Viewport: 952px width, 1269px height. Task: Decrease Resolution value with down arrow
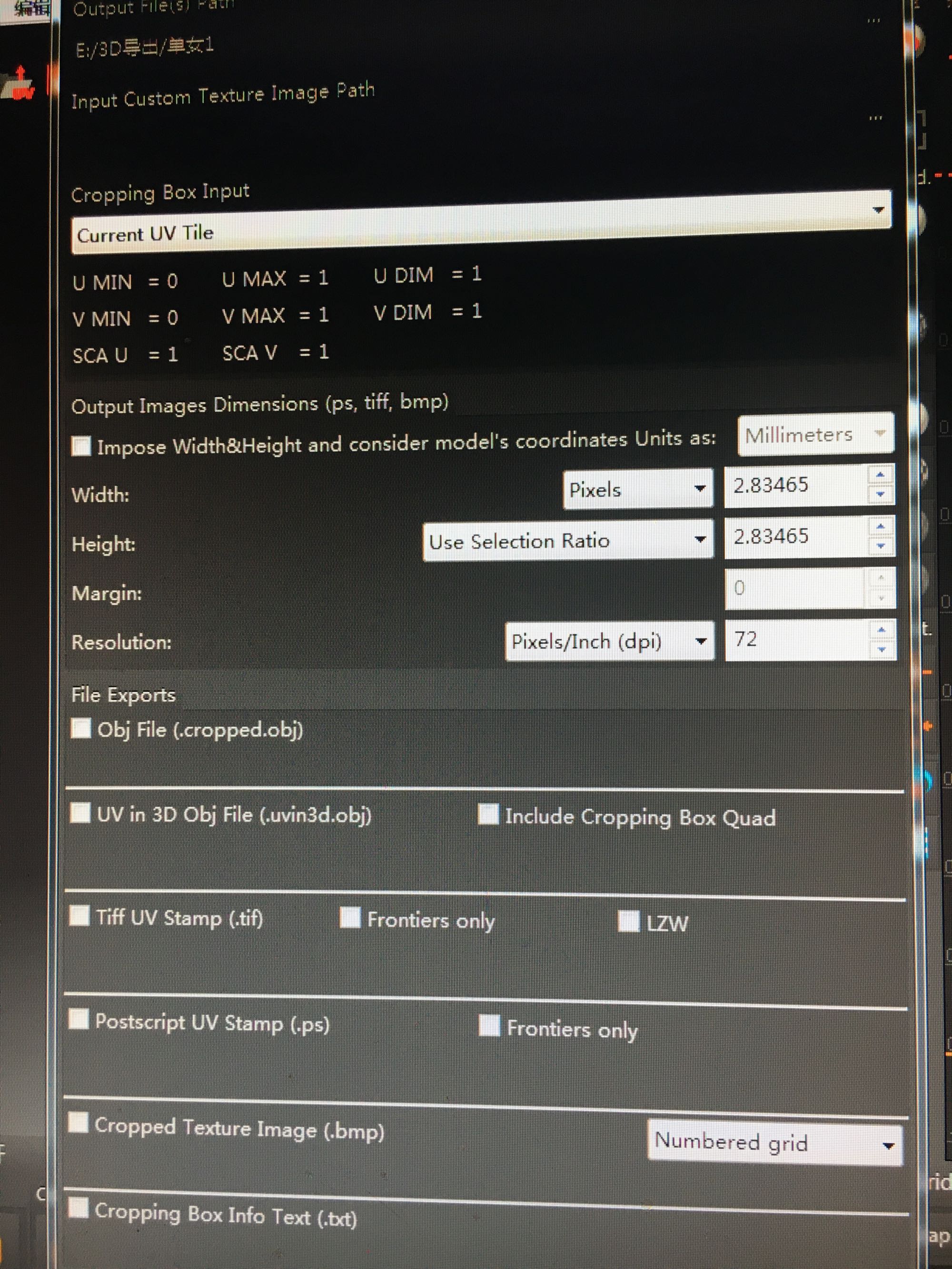(882, 649)
